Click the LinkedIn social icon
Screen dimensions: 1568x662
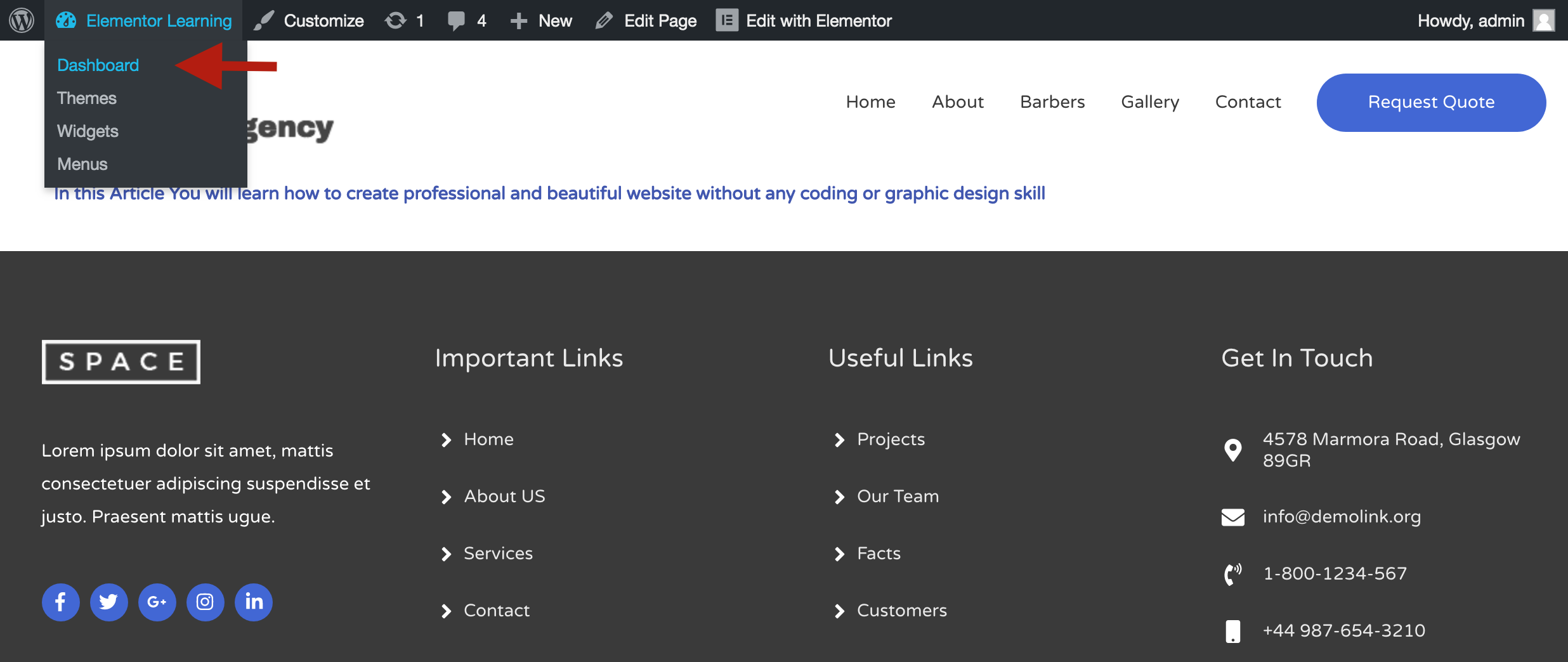click(254, 602)
